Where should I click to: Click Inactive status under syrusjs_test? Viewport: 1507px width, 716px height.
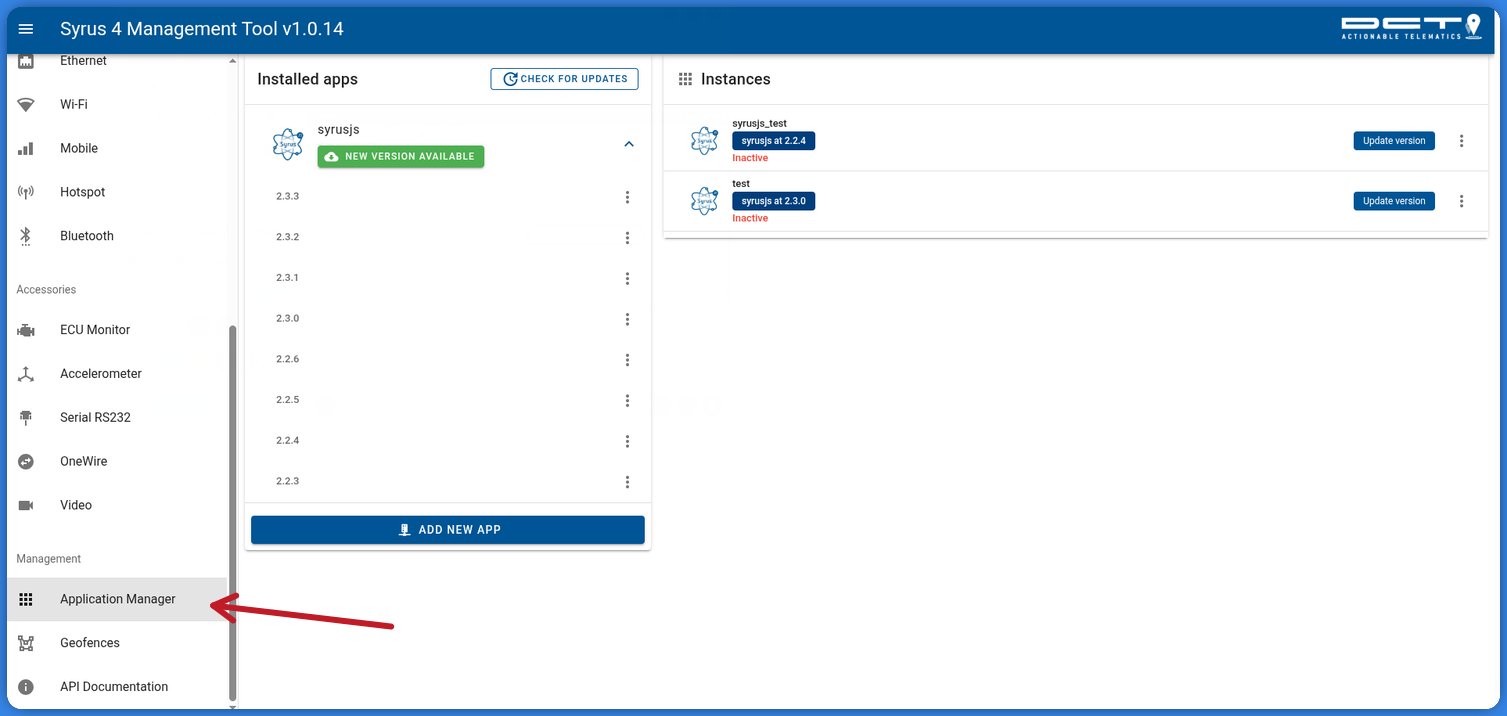pos(750,159)
